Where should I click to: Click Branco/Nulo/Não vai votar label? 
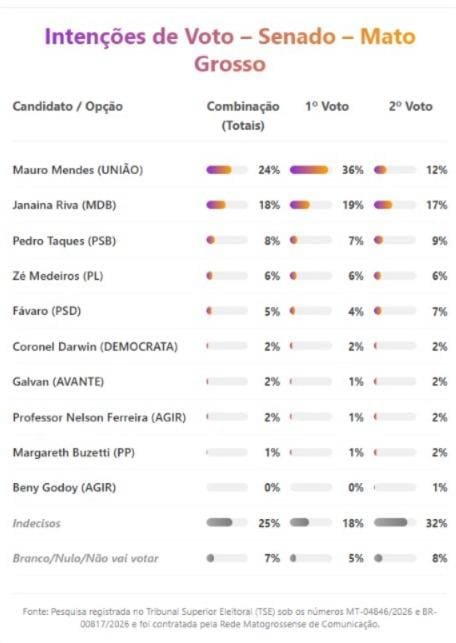coord(85,558)
